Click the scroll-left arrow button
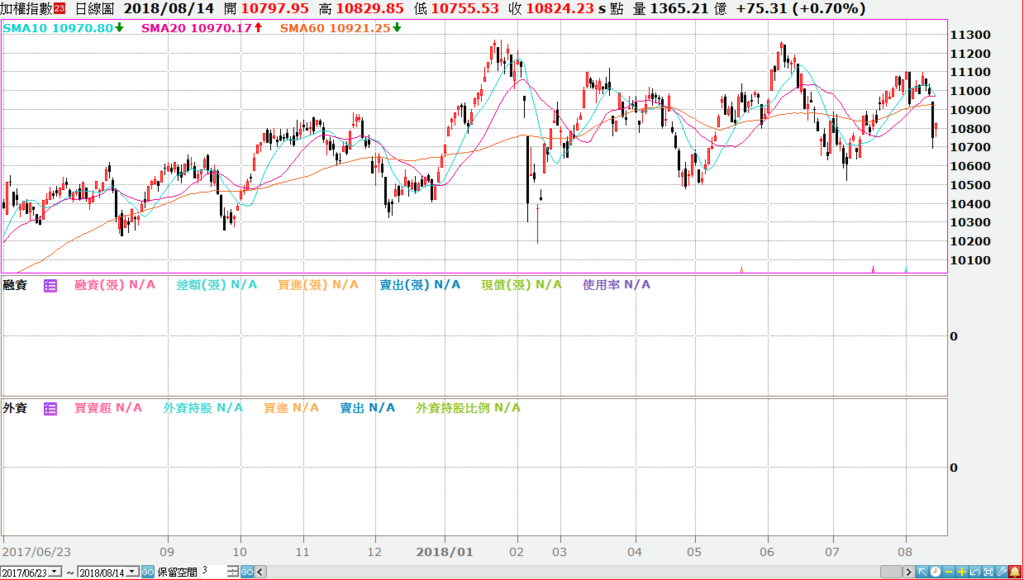Image resolution: width=1024 pixels, height=580 pixels. [260, 572]
